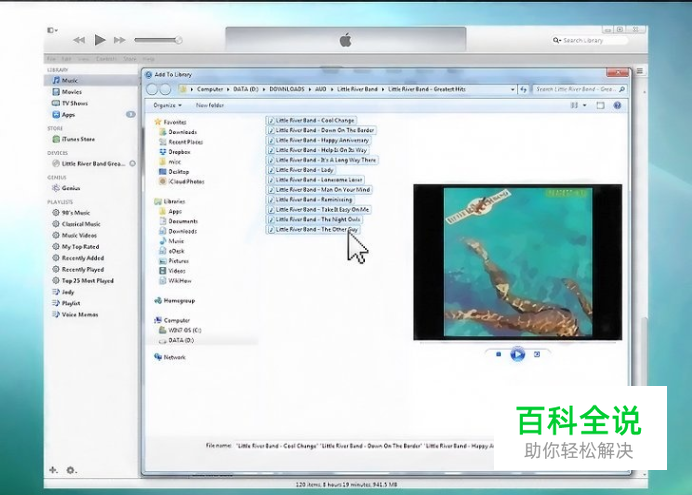Screen dimensions: 692x495
Task: Open the Controls menu in iTunes
Action: tap(106, 59)
